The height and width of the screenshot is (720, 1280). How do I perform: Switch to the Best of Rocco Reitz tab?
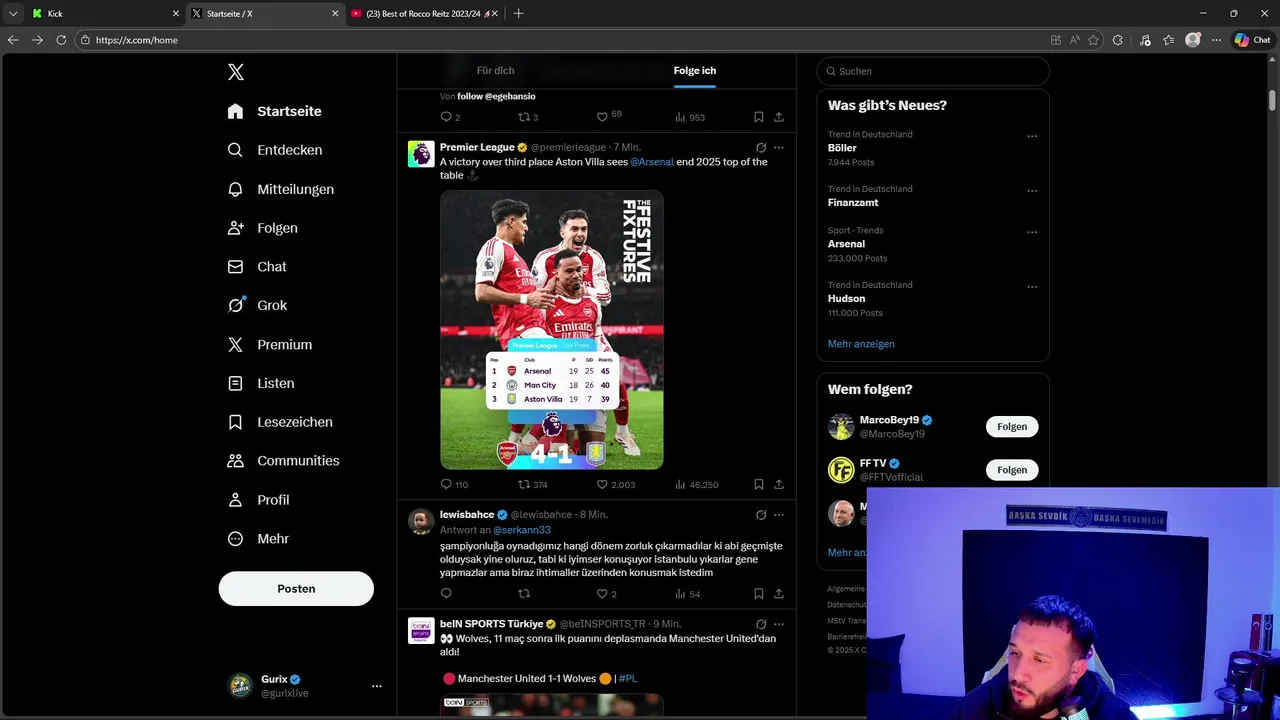425,14
